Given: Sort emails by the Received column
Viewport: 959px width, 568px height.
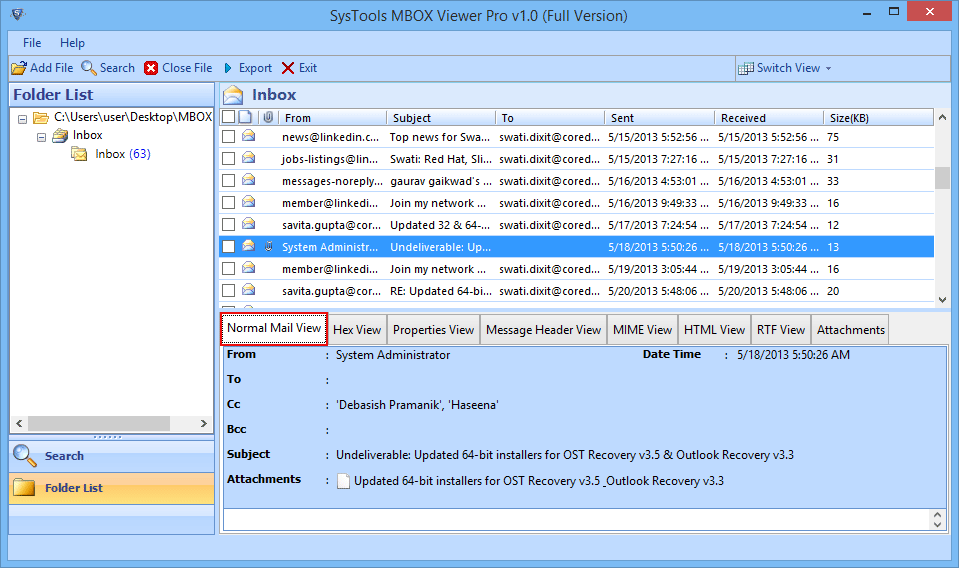Looking at the screenshot, I should tap(769, 117).
